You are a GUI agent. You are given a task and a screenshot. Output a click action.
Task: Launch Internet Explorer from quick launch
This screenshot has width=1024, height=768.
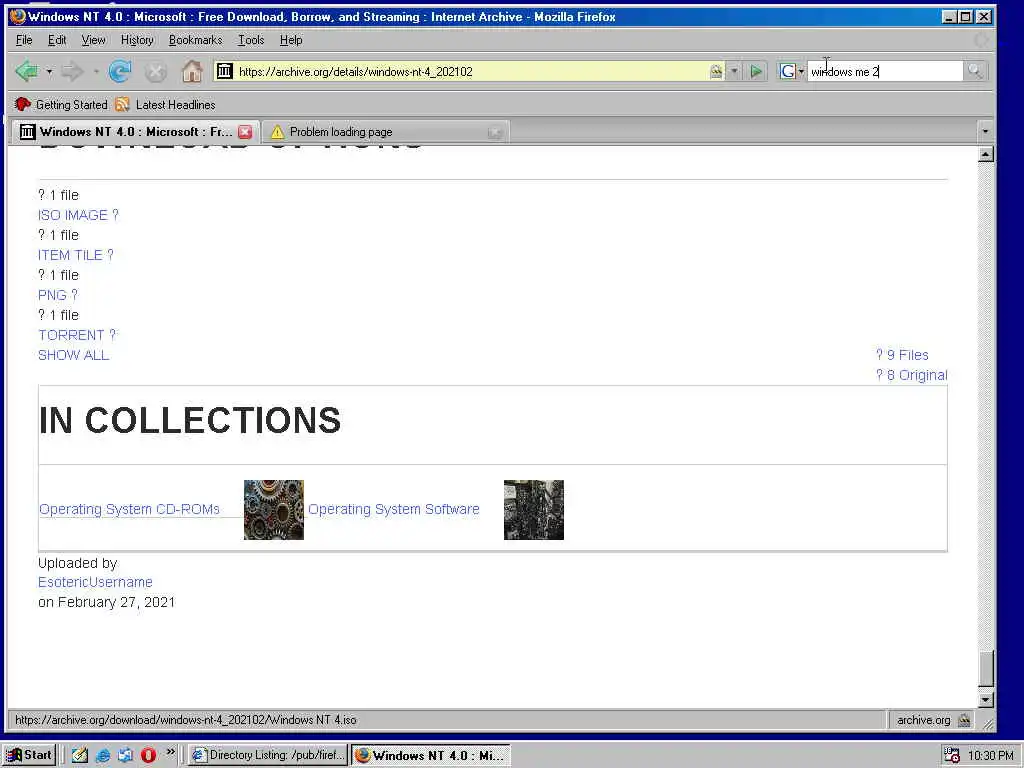[103, 756]
